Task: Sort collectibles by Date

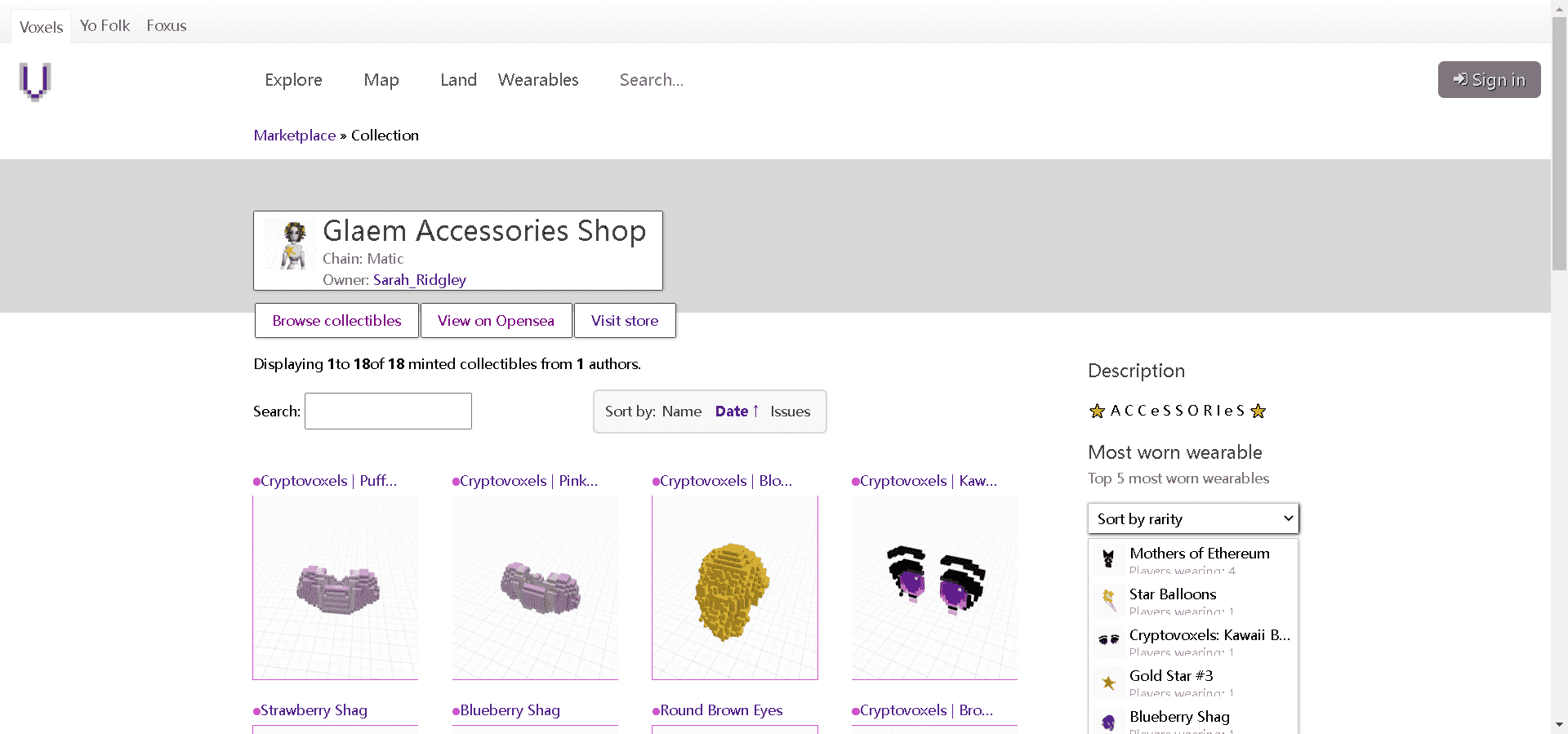Action: [737, 411]
